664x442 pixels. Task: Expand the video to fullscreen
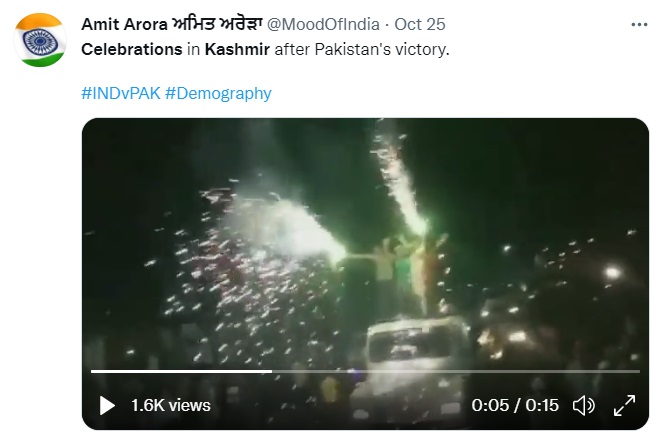tap(624, 406)
